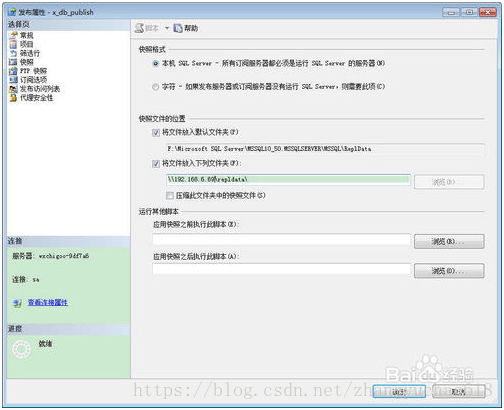Image resolution: width=504 pixels, height=410 pixels.
Task: Click the 快照 page icon
Action: tap(13, 62)
